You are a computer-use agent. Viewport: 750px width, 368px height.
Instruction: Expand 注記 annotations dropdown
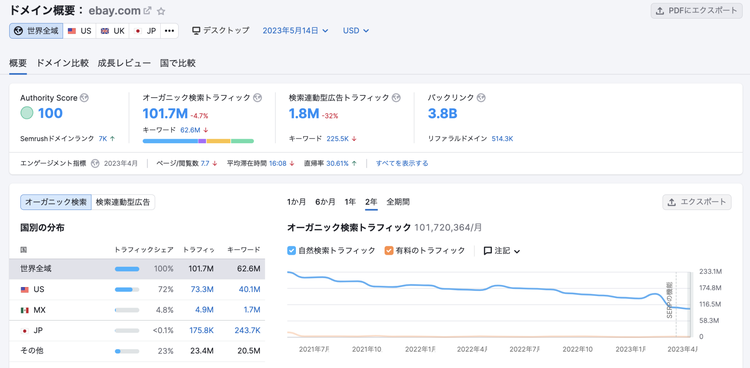point(502,251)
